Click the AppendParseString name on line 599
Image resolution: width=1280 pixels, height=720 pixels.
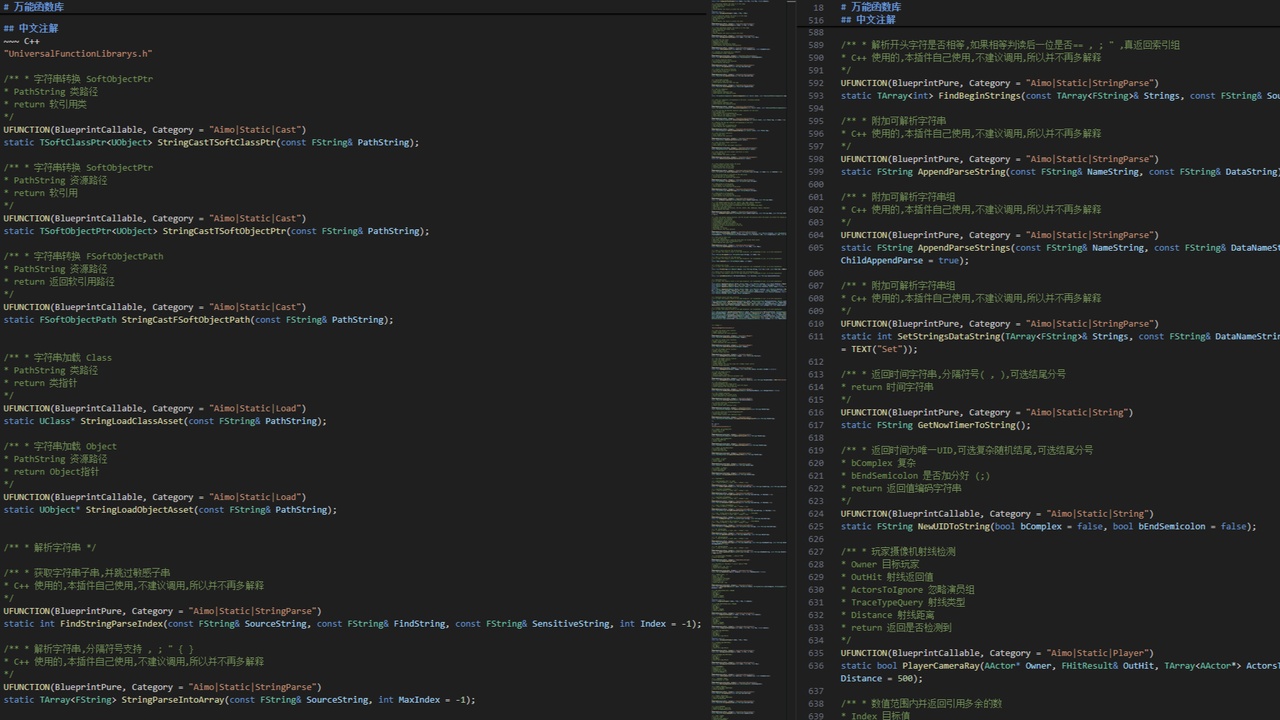click(961, 172)
